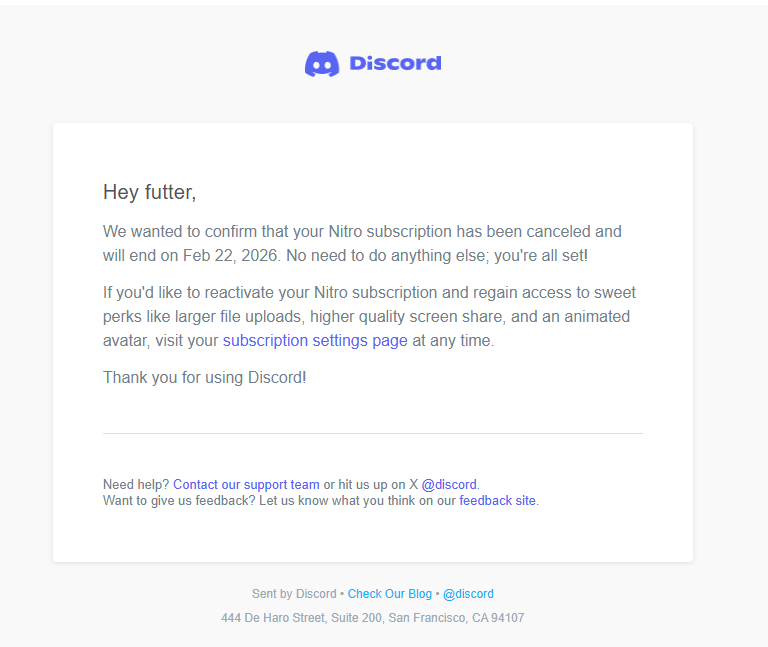768x647 pixels.
Task: Click the 'Hey futter,' greeting heading
Action: tap(150, 192)
